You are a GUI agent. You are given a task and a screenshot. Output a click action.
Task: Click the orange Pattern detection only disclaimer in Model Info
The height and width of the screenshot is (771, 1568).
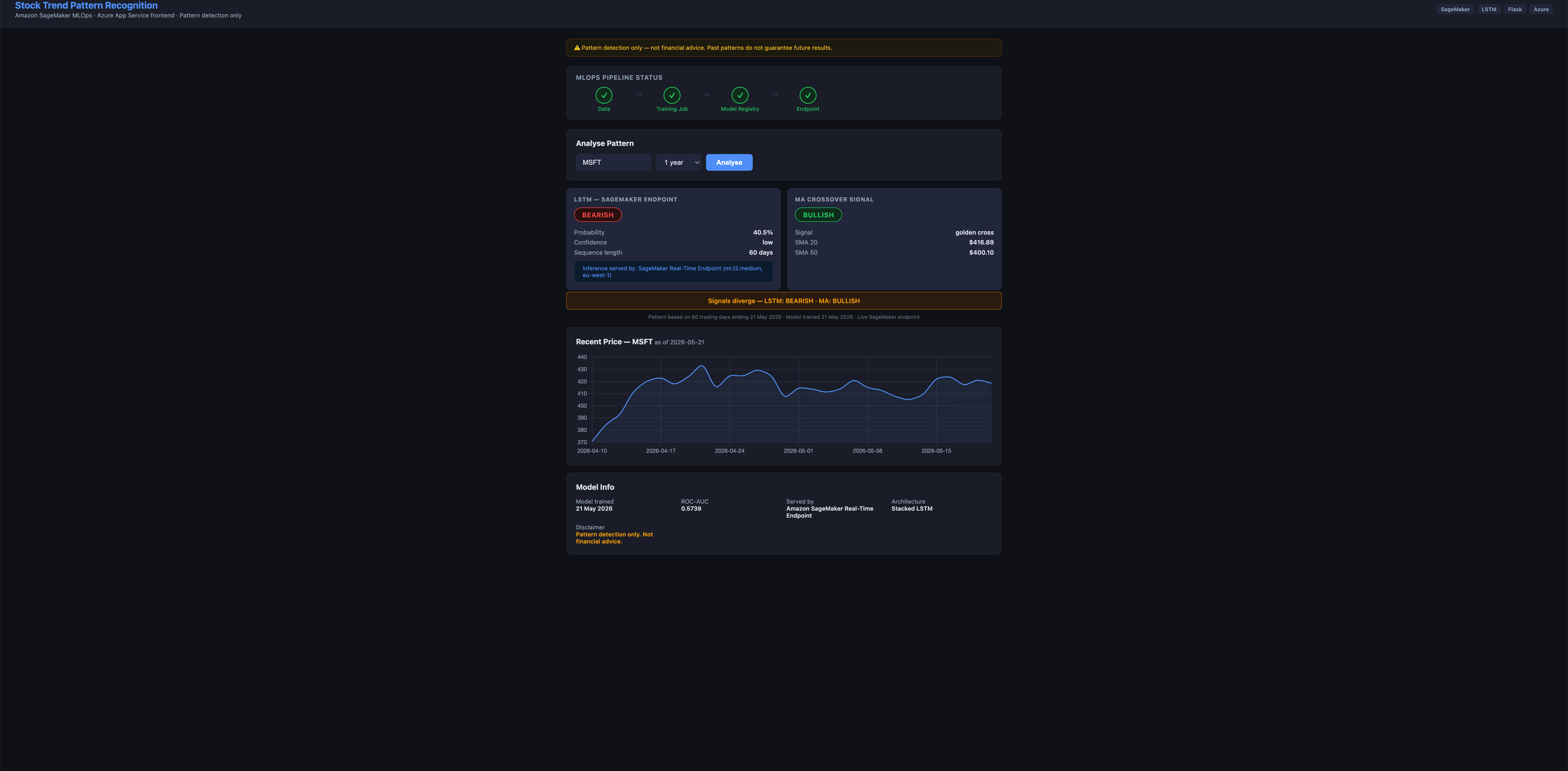pos(614,538)
